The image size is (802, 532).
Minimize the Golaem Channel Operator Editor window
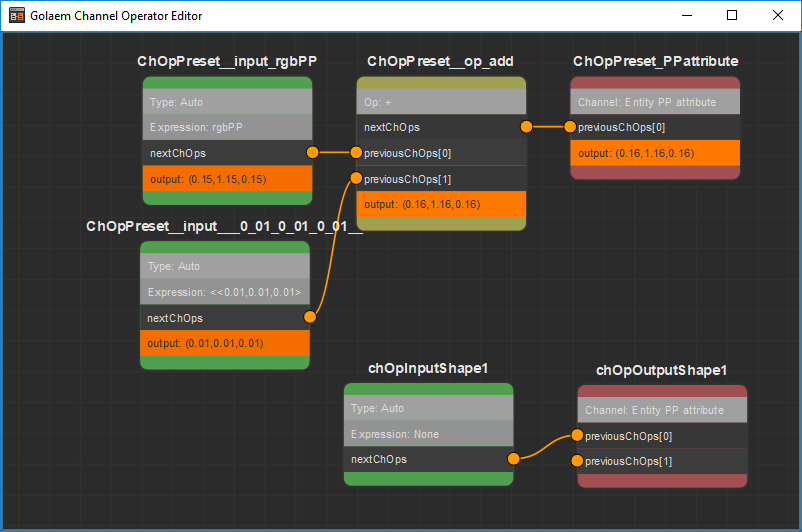pyautogui.click(x=687, y=15)
